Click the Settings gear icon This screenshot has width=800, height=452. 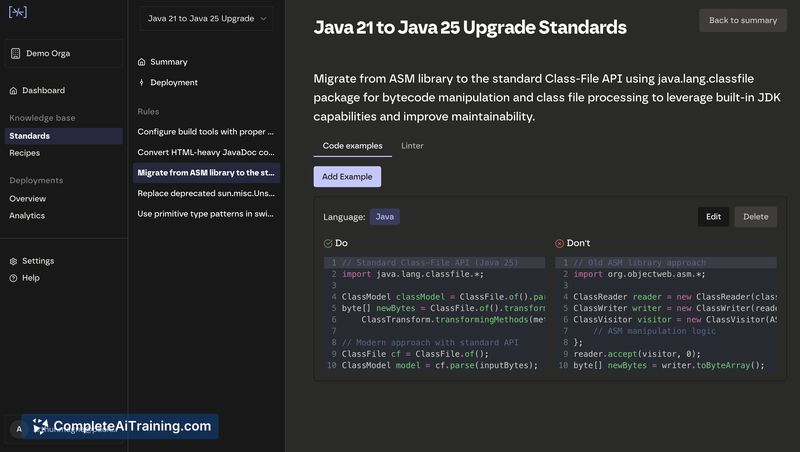tap(13, 261)
